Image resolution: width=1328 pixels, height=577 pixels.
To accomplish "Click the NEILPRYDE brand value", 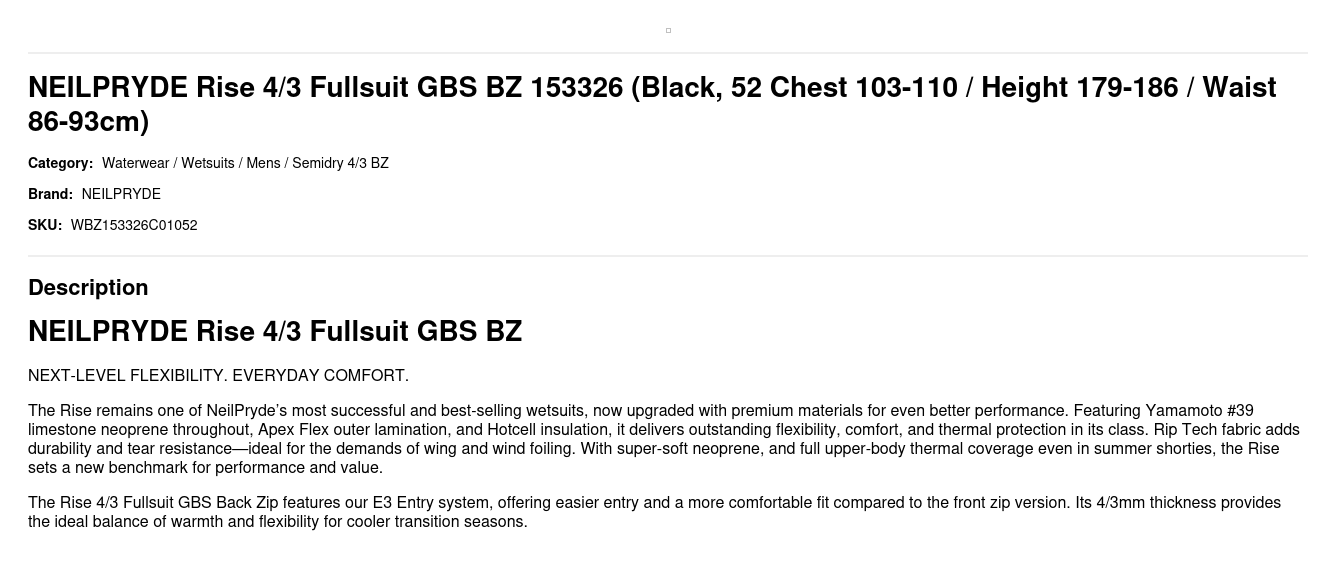I will click(x=121, y=194).
